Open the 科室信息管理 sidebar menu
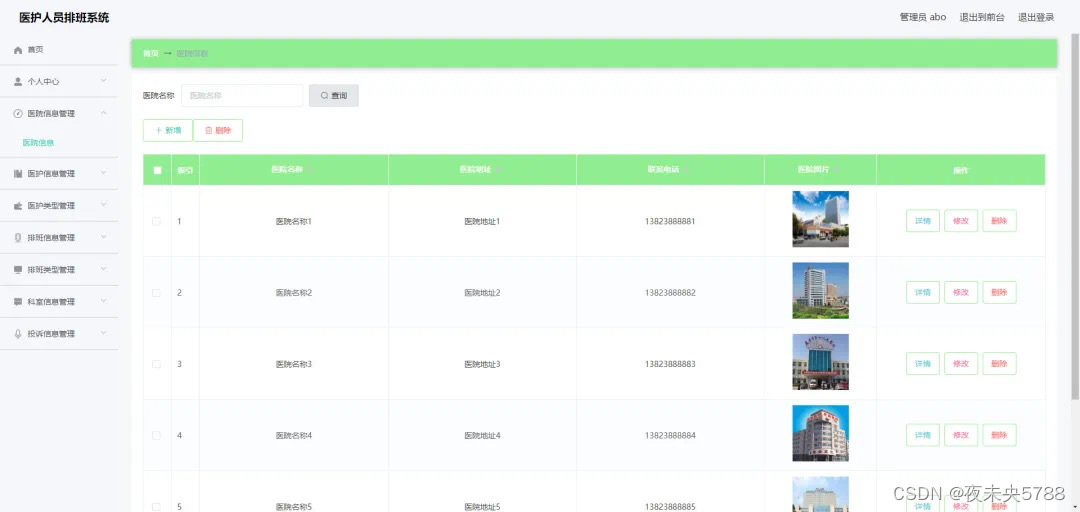 59,302
